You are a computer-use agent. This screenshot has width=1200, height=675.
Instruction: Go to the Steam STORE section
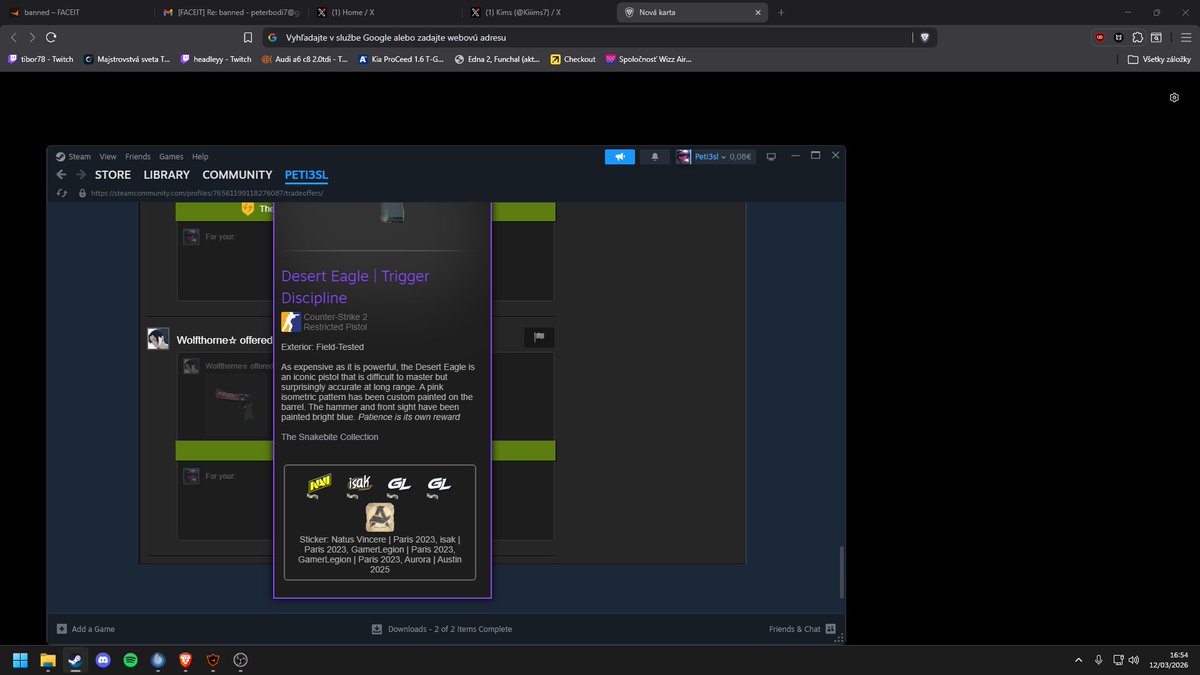point(113,175)
